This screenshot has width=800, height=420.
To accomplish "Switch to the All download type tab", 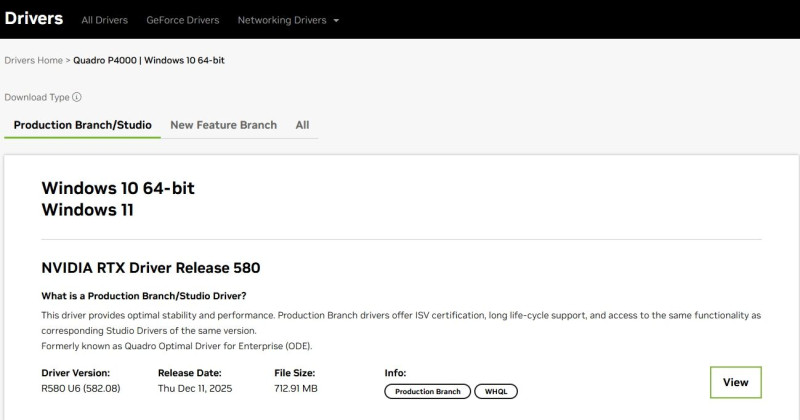I will click(302, 125).
